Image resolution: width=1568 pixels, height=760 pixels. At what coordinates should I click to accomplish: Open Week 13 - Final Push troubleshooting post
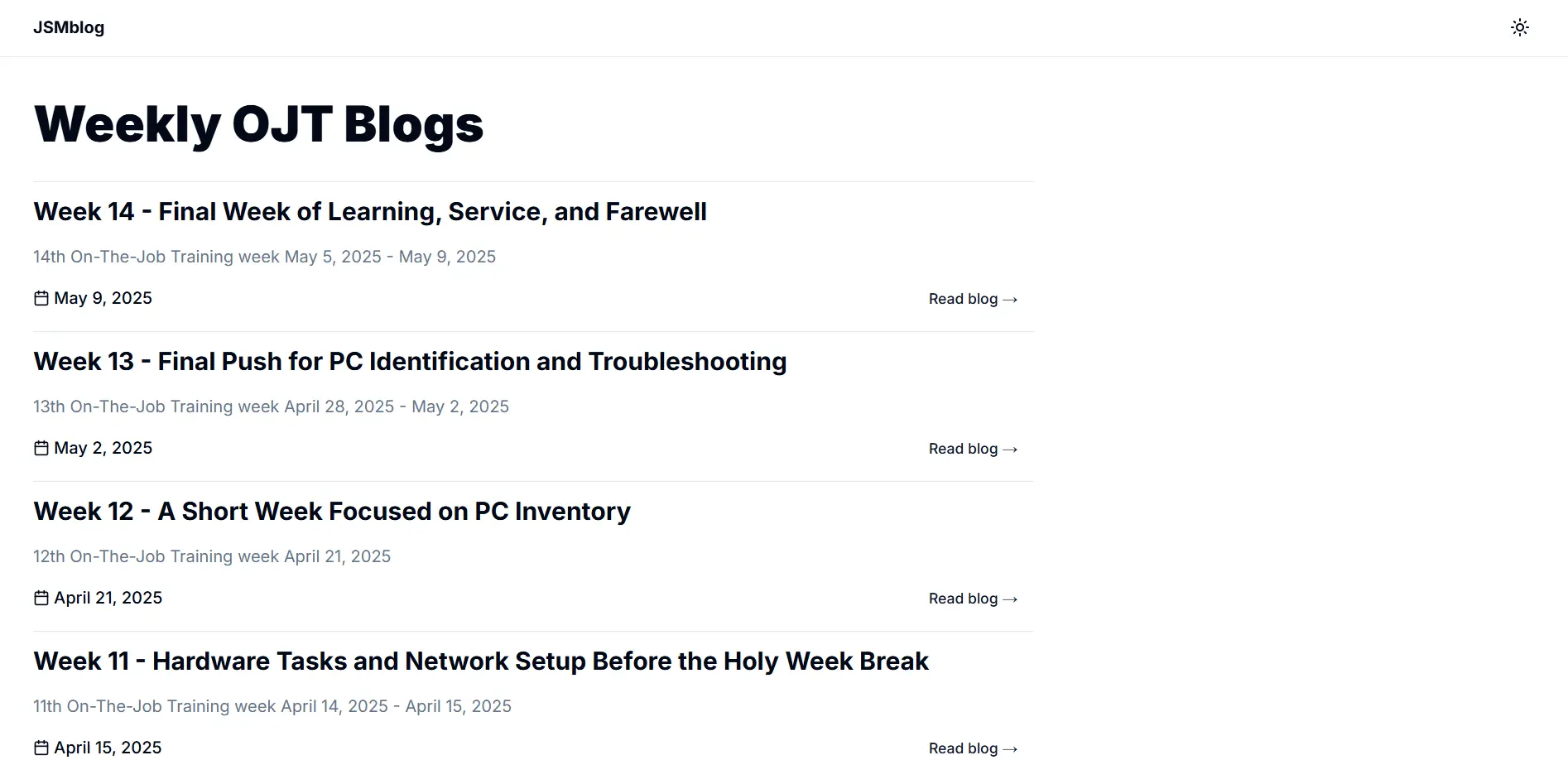[410, 362]
